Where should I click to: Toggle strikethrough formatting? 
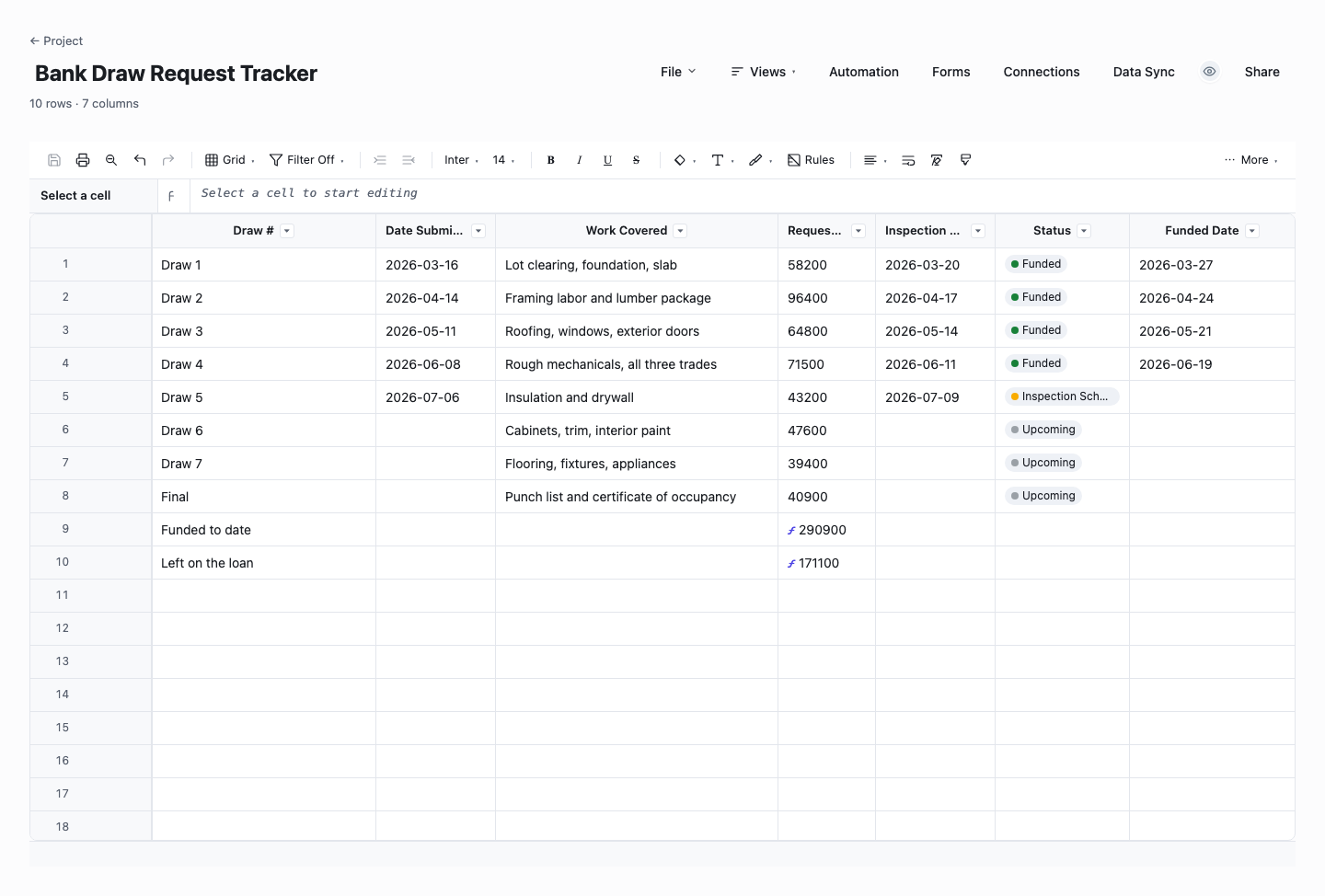636,160
